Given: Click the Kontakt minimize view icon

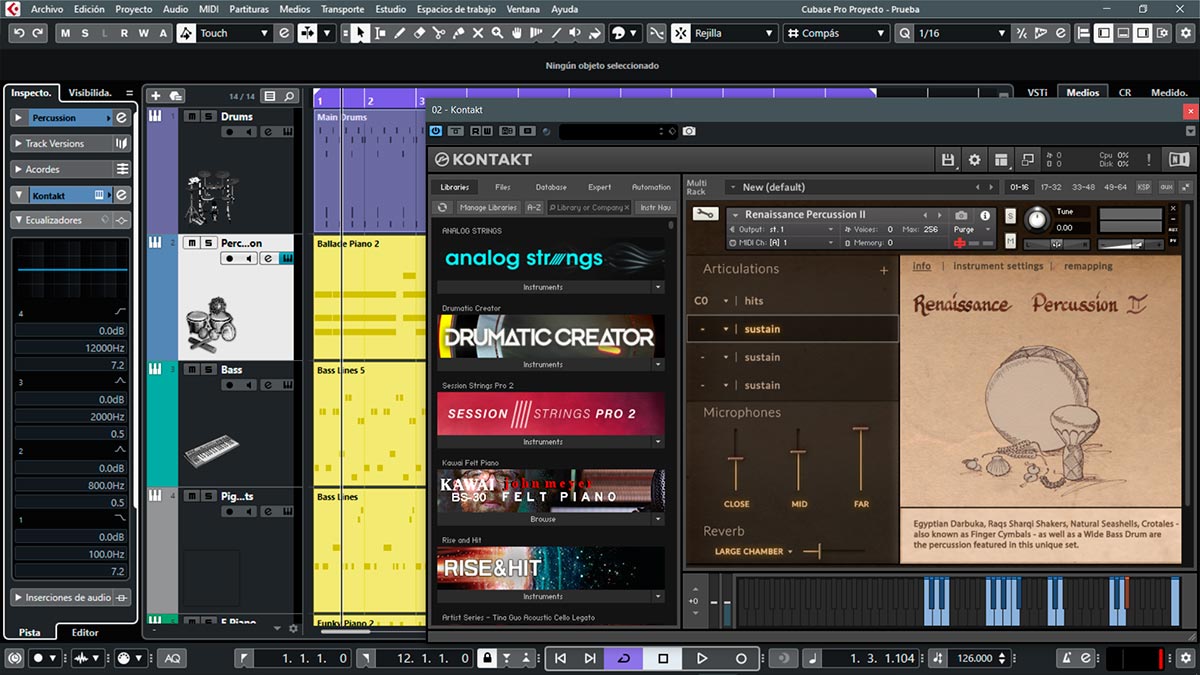Looking at the screenshot, I should [x=1027, y=160].
